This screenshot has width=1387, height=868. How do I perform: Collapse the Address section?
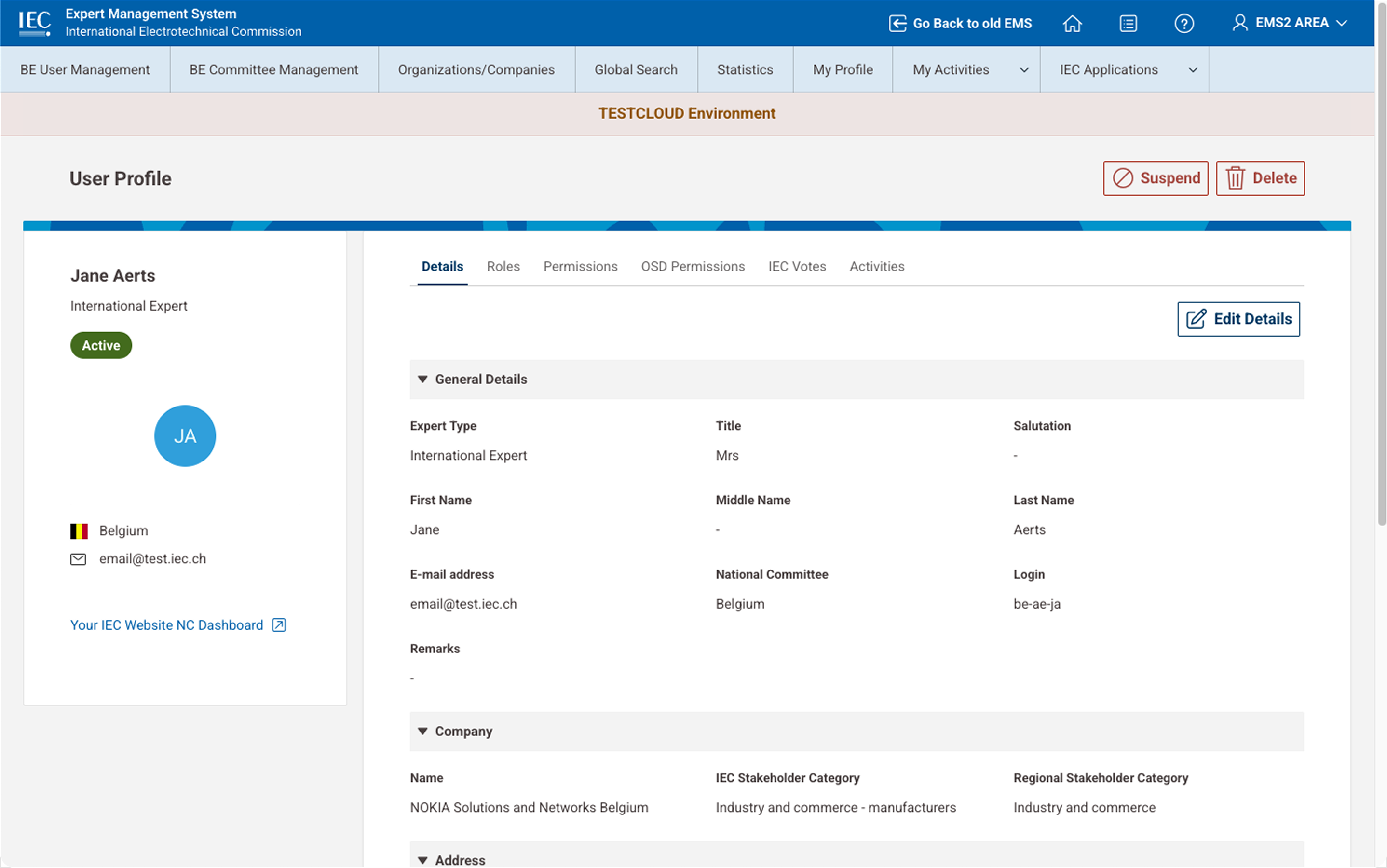coord(422,860)
